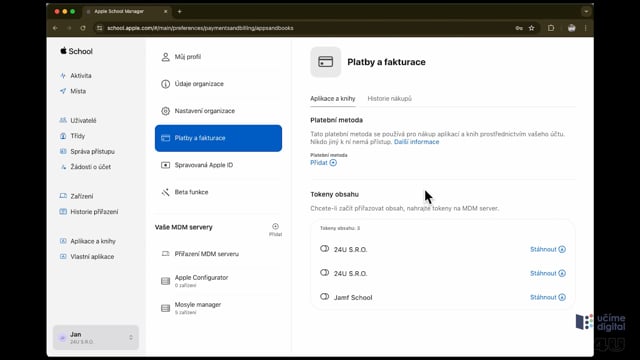Select the Mosyle manager MDM server
This screenshot has width=640, height=360.
[x=218, y=308]
